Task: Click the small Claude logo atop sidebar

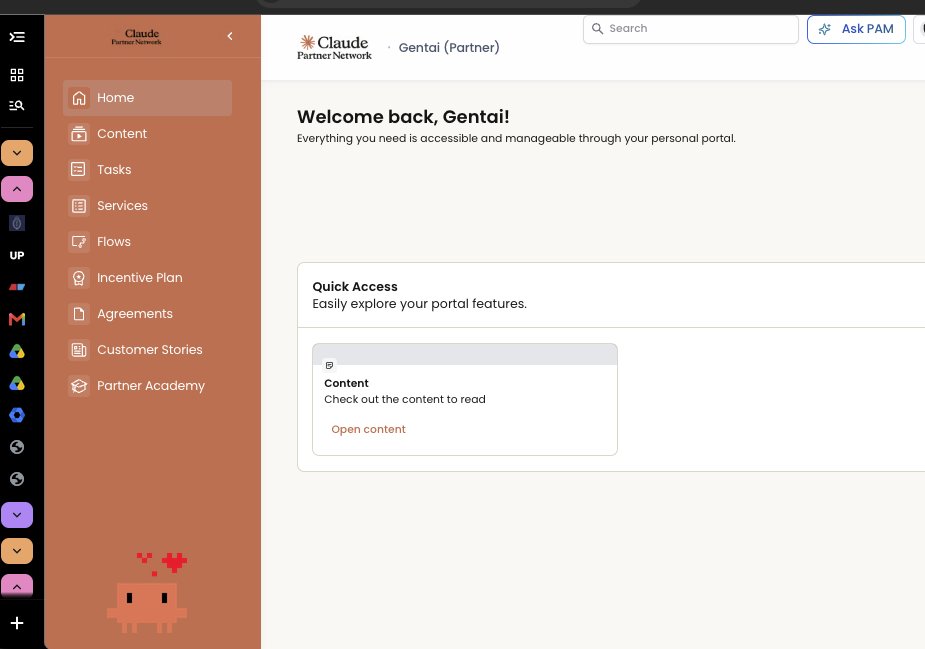Action: click(x=137, y=37)
